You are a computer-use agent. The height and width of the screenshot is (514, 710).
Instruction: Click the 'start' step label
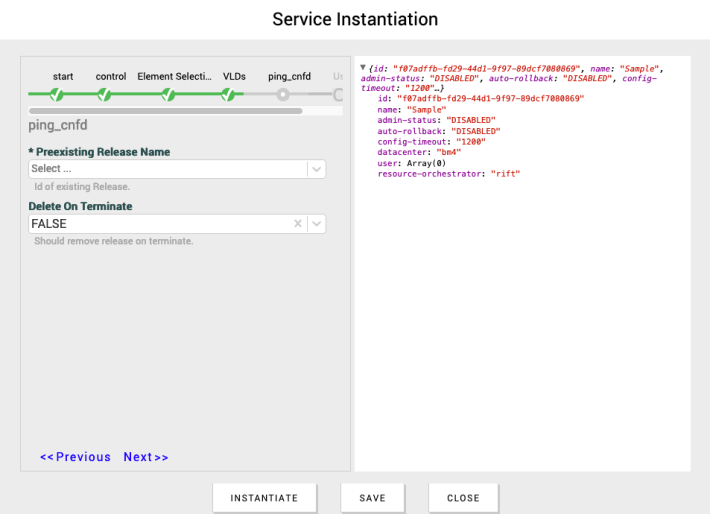tap(63, 77)
